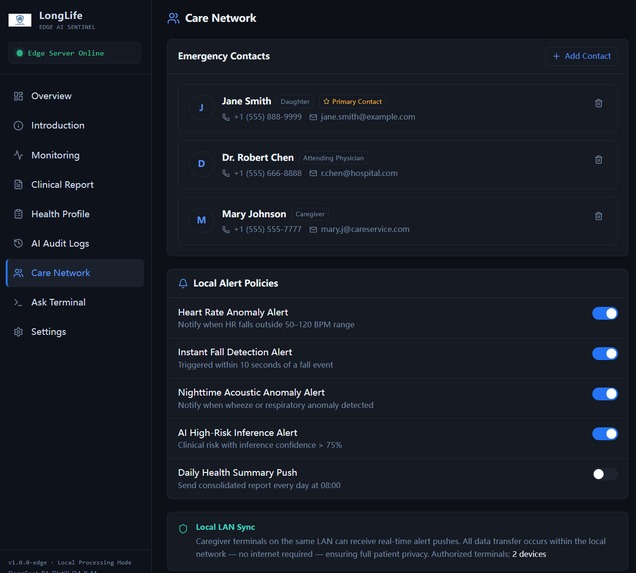Open Health Profile page
Image resolution: width=636 pixels, height=573 pixels.
click(75, 214)
